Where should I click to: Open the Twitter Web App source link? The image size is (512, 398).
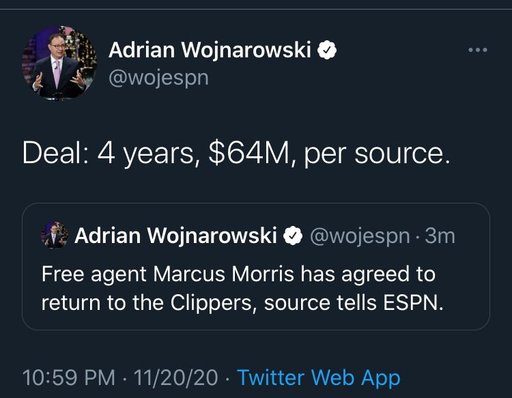[319, 378]
